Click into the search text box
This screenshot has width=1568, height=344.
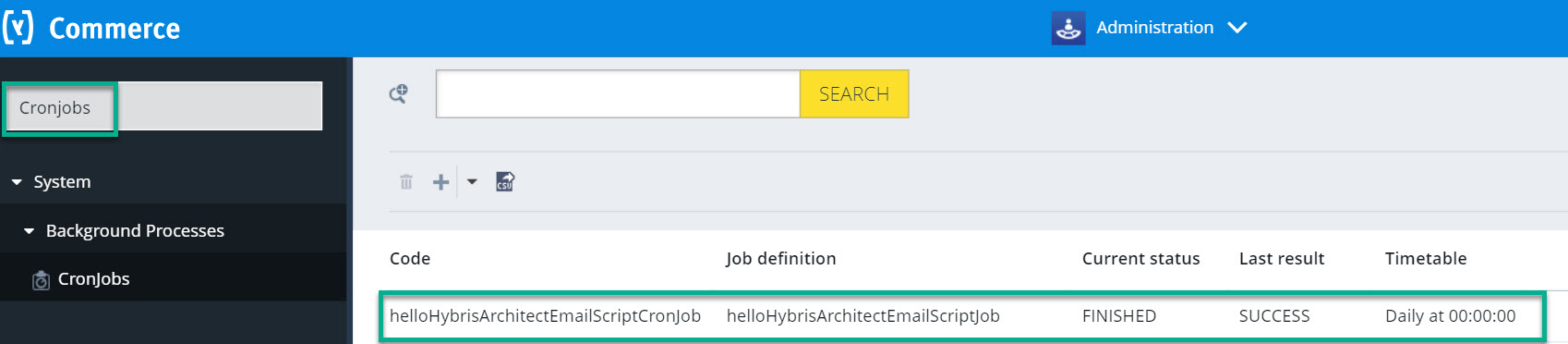618,93
